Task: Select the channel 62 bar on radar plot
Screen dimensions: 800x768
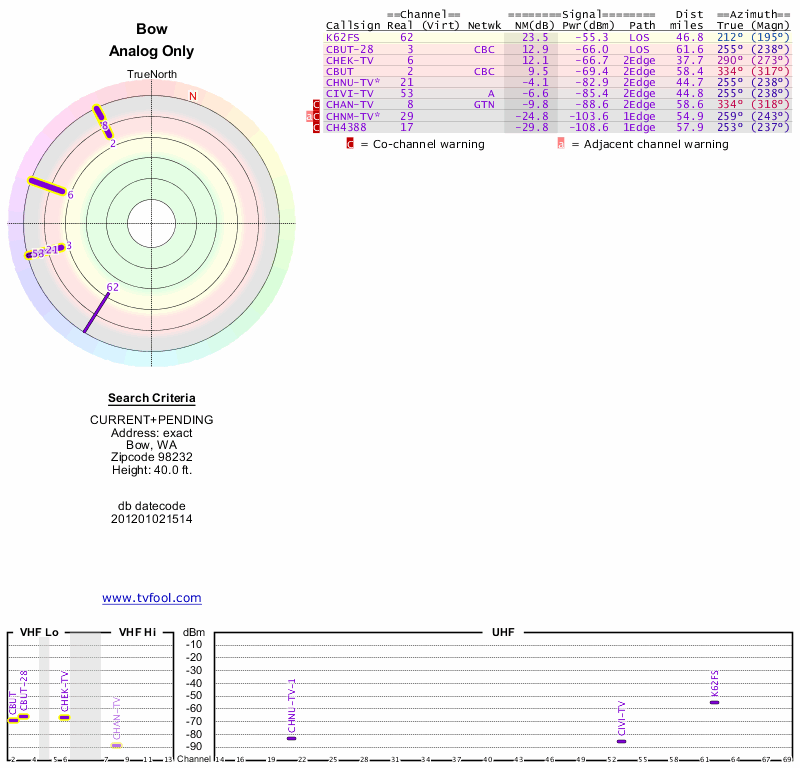Action: (97, 309)
